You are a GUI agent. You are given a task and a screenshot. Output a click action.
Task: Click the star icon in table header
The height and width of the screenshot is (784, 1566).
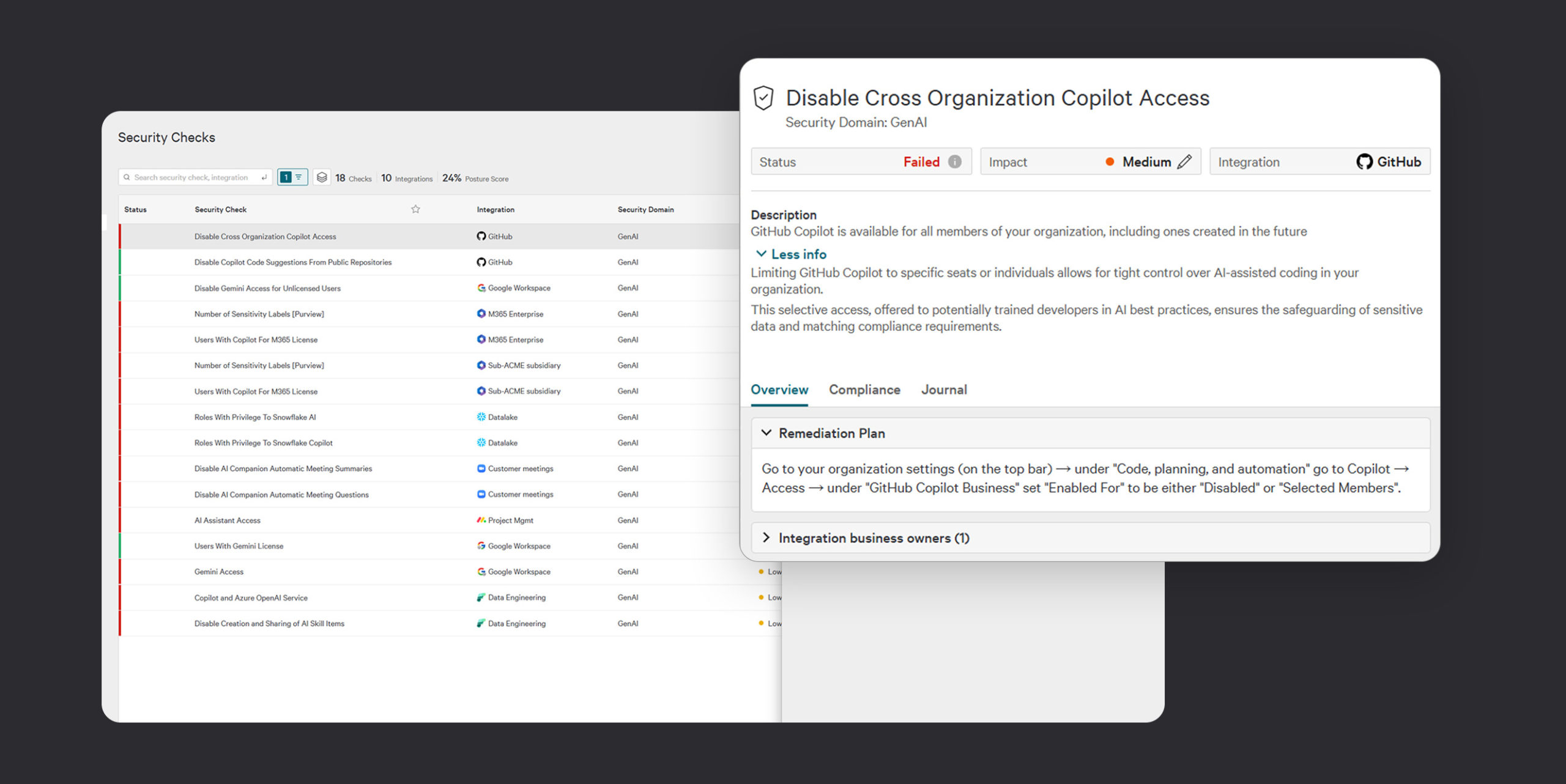[415, 209]
